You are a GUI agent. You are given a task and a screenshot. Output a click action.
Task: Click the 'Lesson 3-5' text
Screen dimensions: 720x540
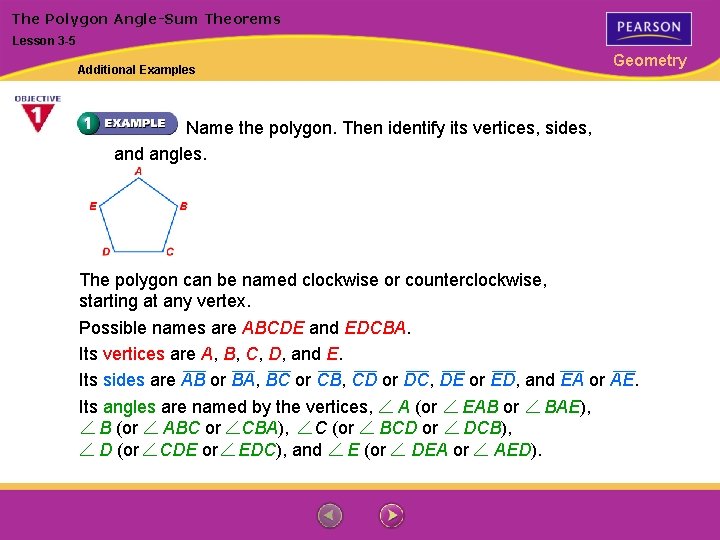pos(44,41)
